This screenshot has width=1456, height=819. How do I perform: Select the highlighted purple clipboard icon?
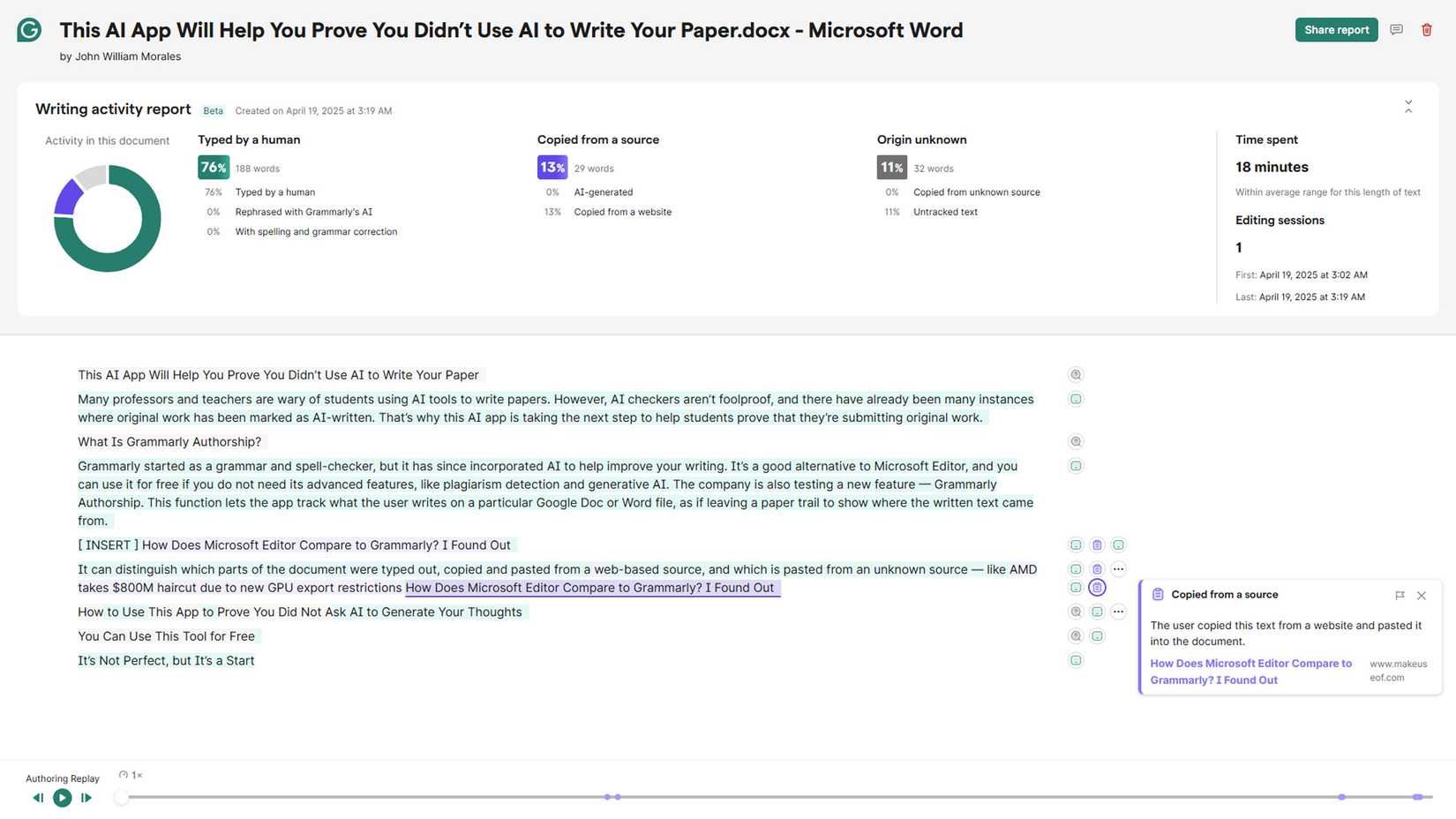(1097, 588)
